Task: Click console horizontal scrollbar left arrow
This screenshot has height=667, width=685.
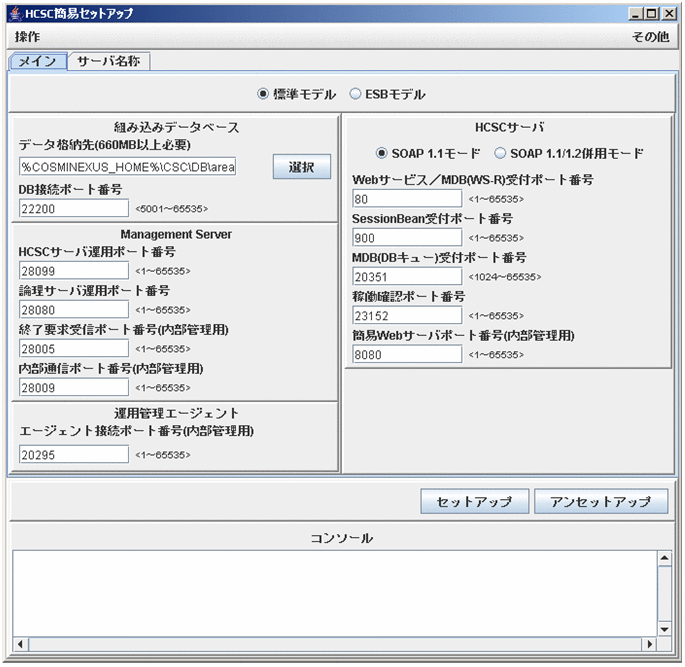Action: (x=20, y=644)
